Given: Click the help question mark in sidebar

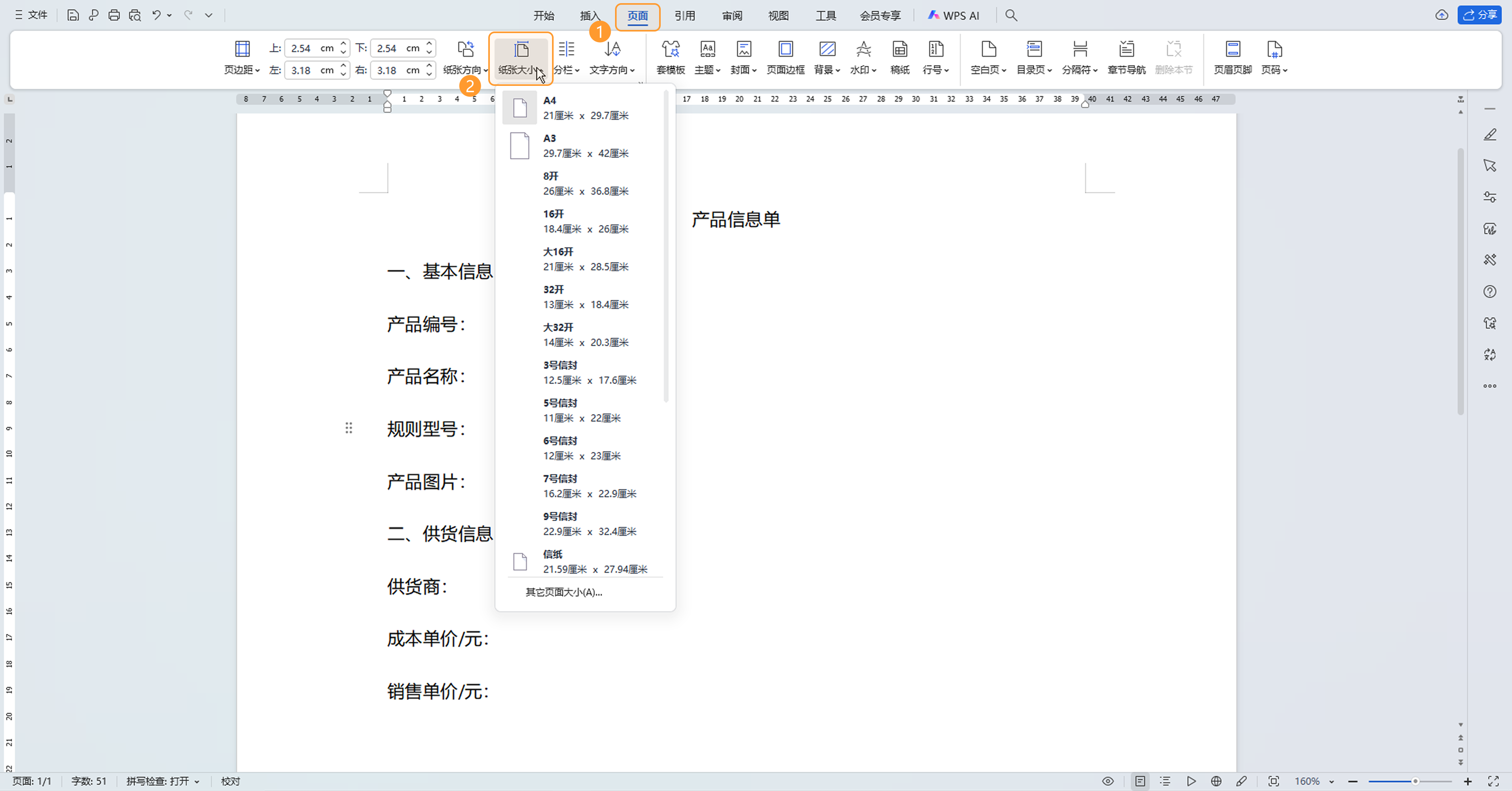Looking at the screenshot, I should tap(1490, 291).
